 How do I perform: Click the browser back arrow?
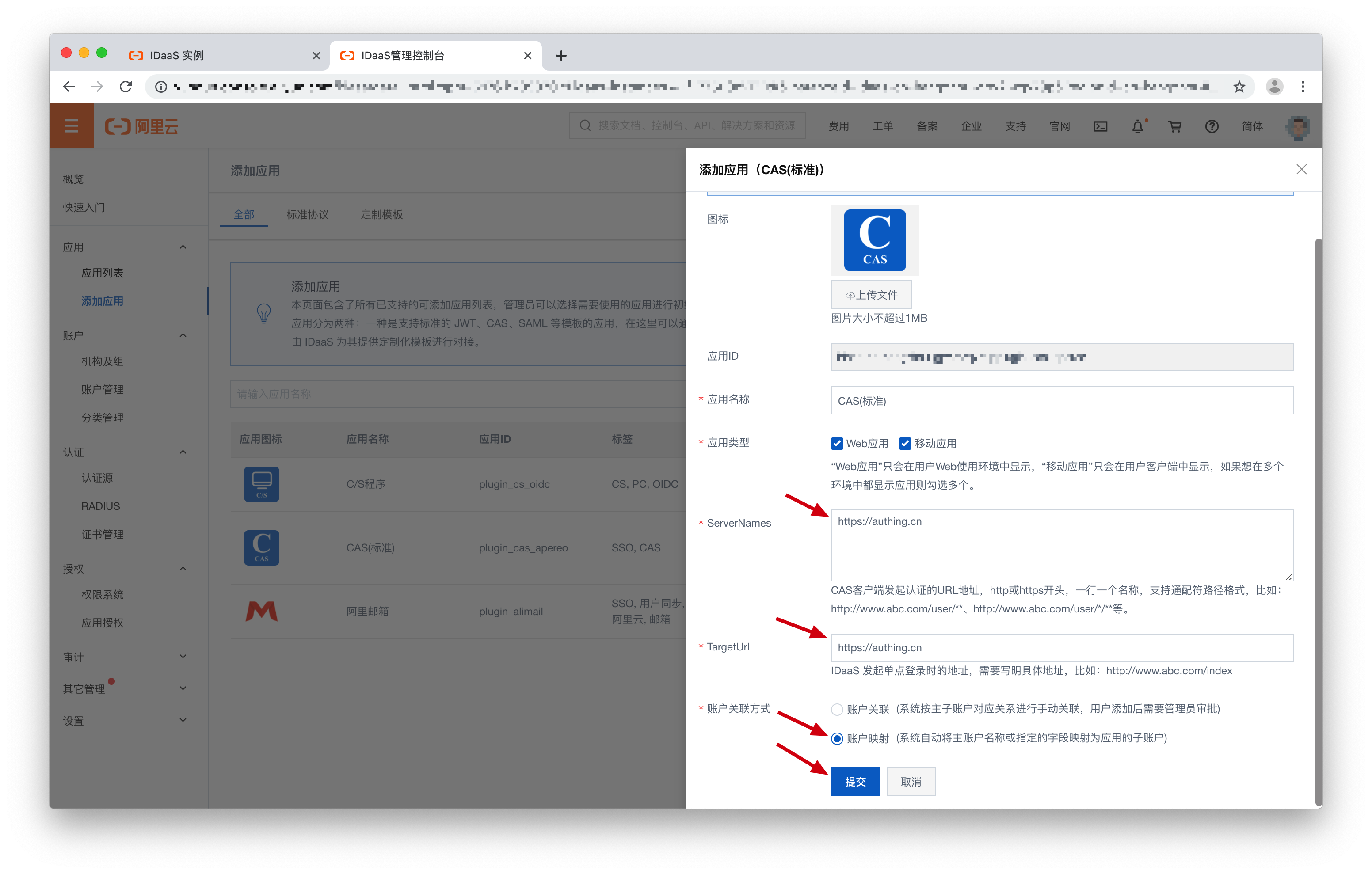[x=69, y=87]
